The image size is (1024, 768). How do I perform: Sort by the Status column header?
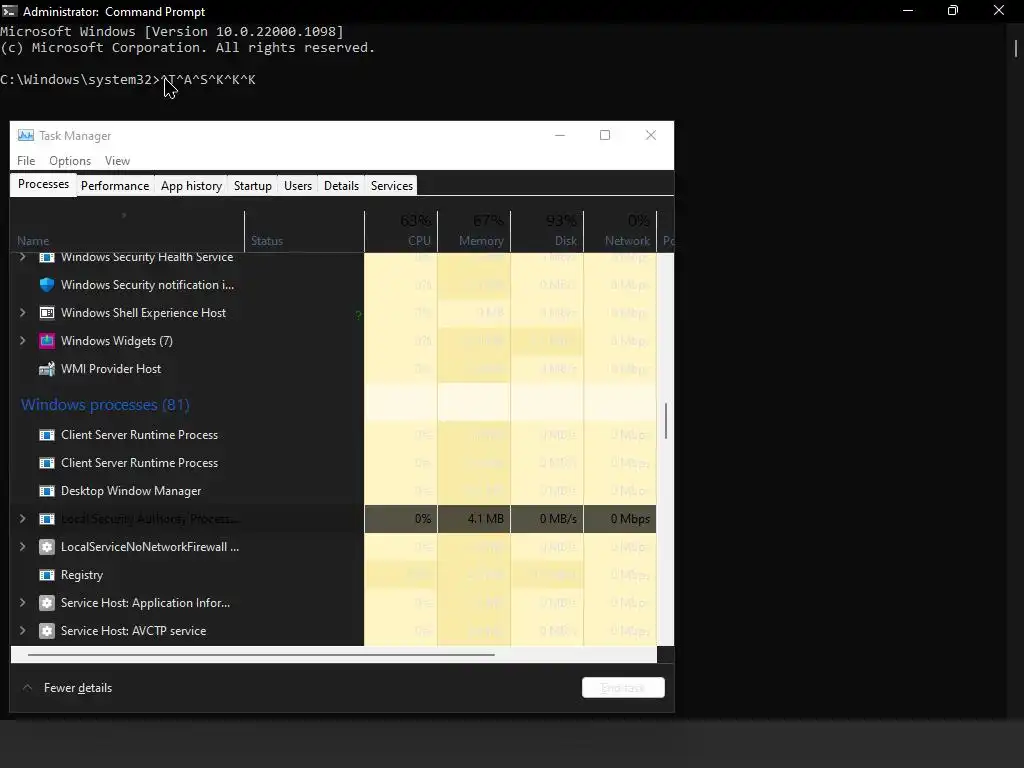click(304, 231)
